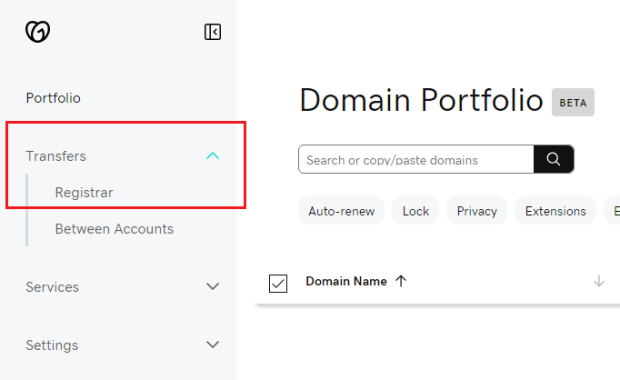
Task: Apply the Auto-renew filter chip
Action: click(x=341, y=211)
